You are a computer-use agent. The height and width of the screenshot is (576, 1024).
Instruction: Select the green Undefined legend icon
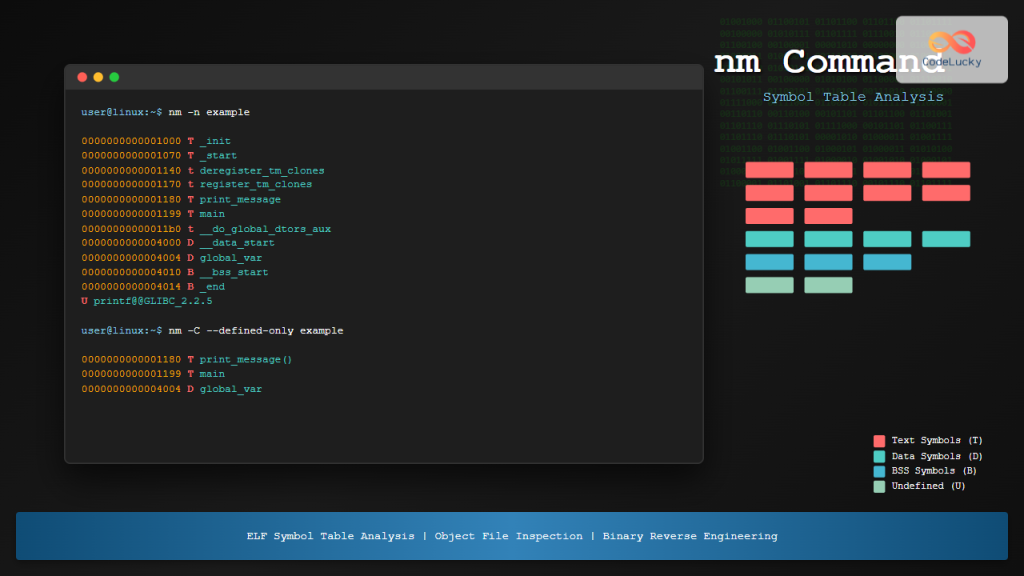click(x=879, y=486)
